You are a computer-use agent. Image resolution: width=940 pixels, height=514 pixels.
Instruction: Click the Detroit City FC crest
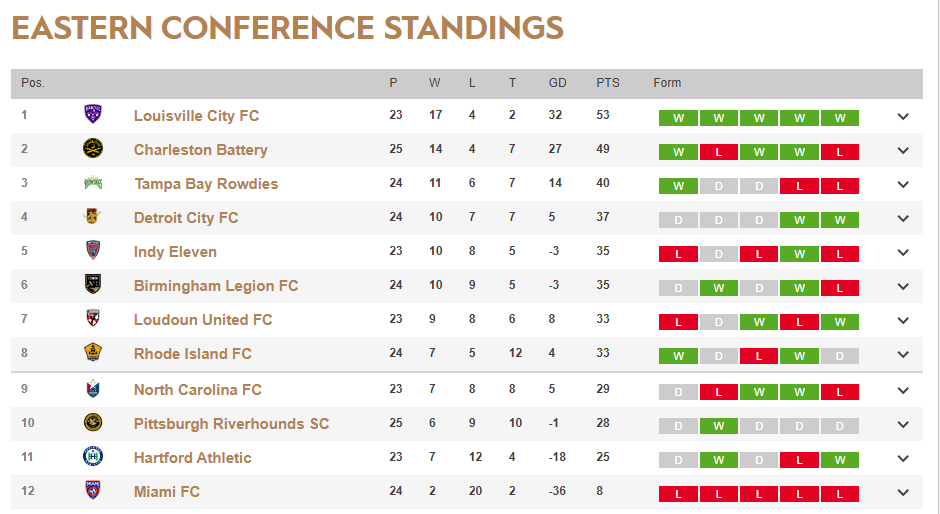pyautogui.click(x=93, y=217)
